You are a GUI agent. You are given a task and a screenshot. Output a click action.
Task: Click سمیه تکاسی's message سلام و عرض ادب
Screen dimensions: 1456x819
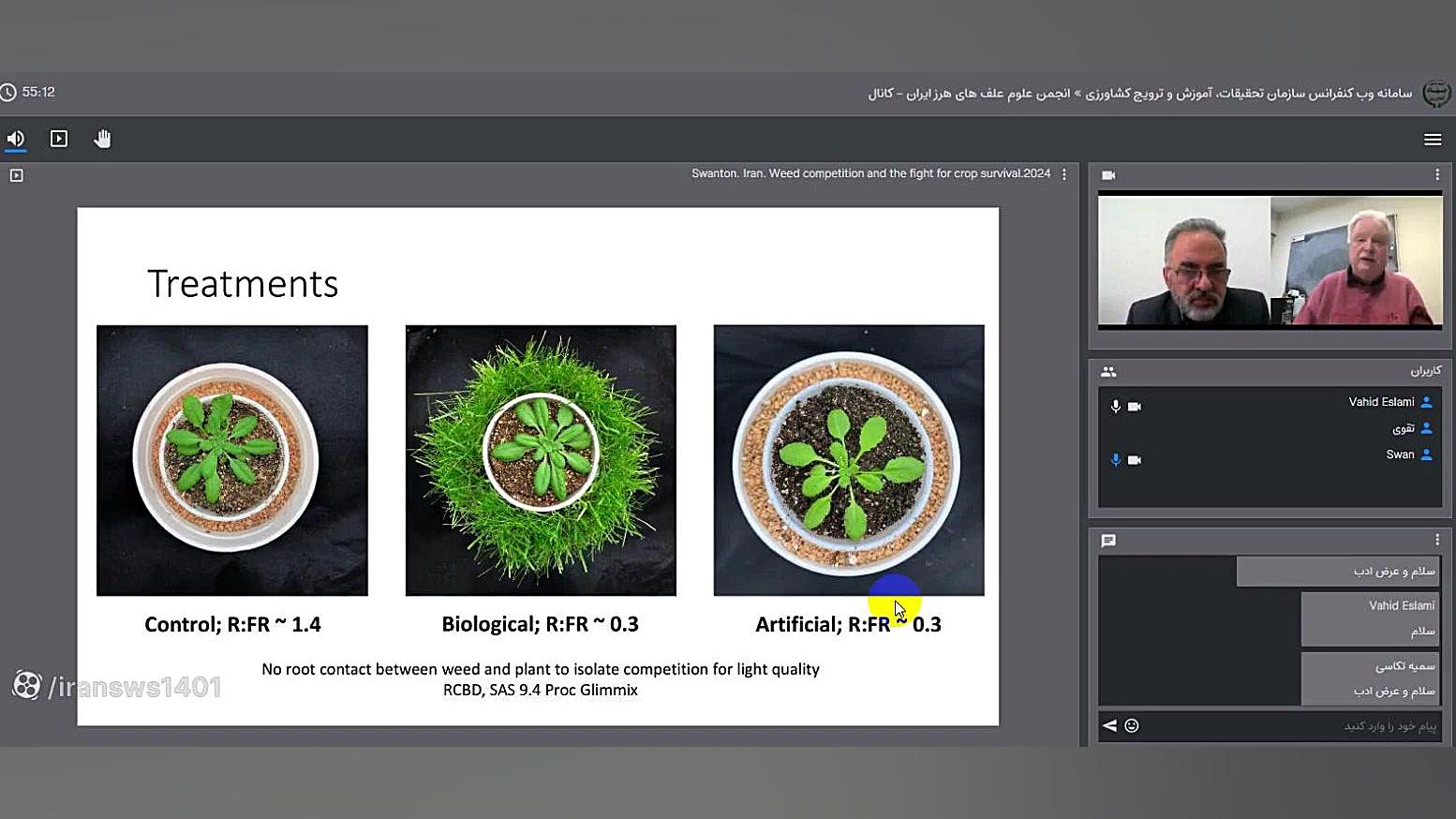point(1394,692)
